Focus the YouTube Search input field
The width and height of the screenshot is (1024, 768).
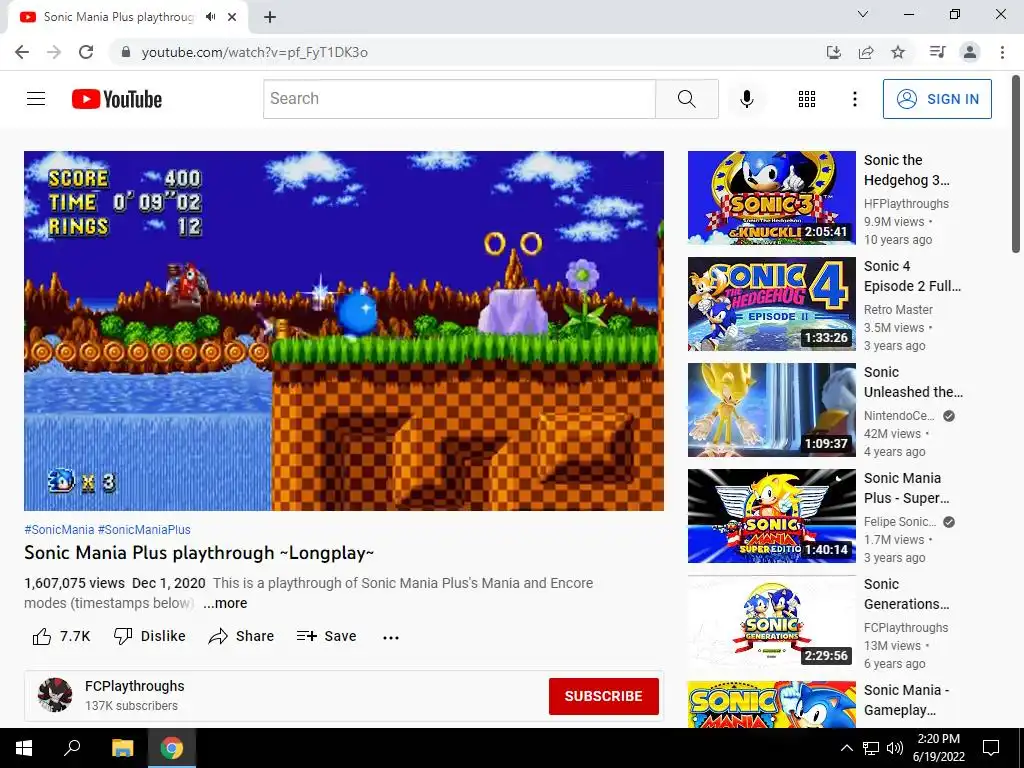pyautogui.click(x=459, y=99)
